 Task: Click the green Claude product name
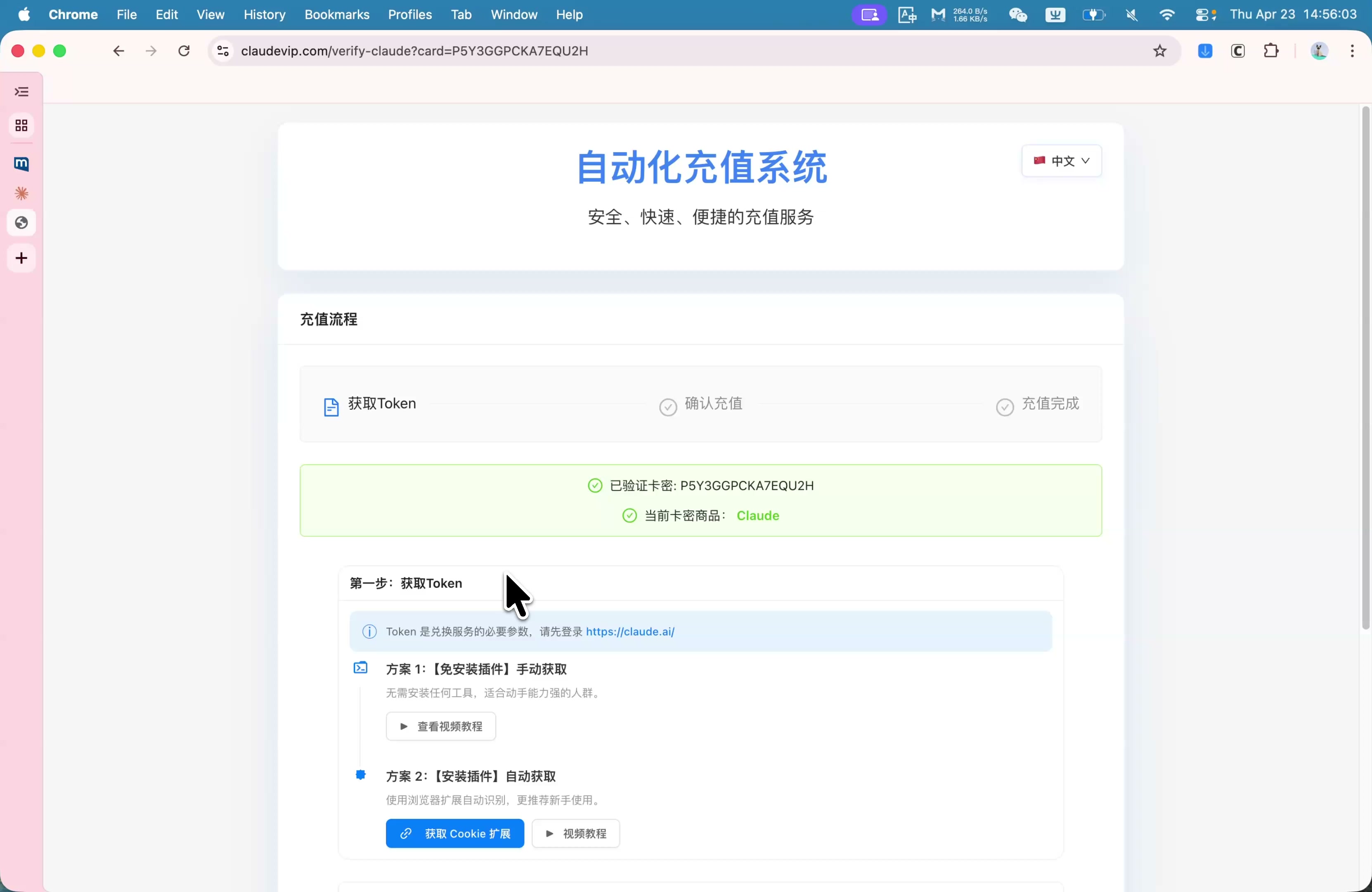click(x=758, y=515)
